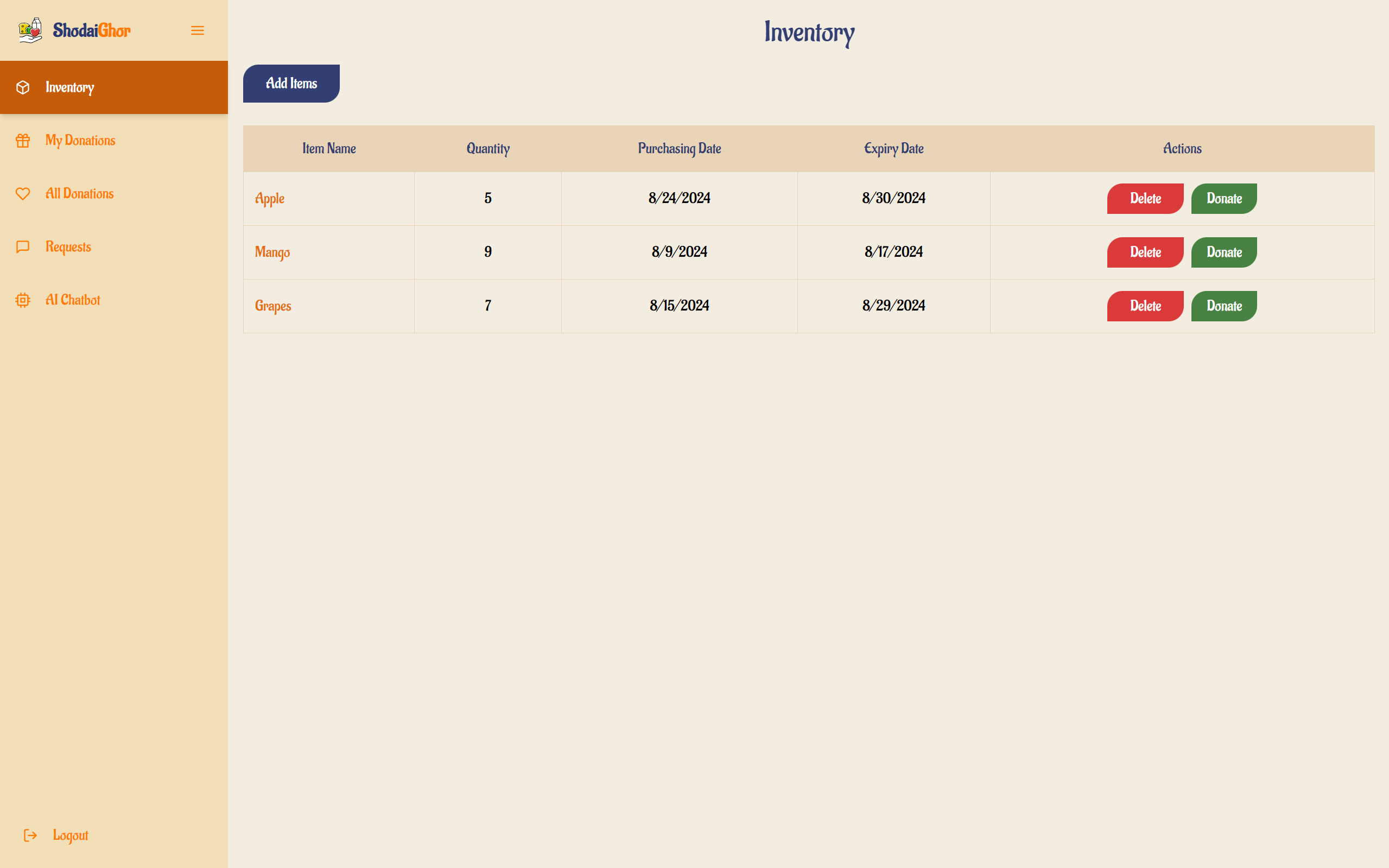Open the My Donations page
This screenshot has width=1389, height=868.
point(80,141)
